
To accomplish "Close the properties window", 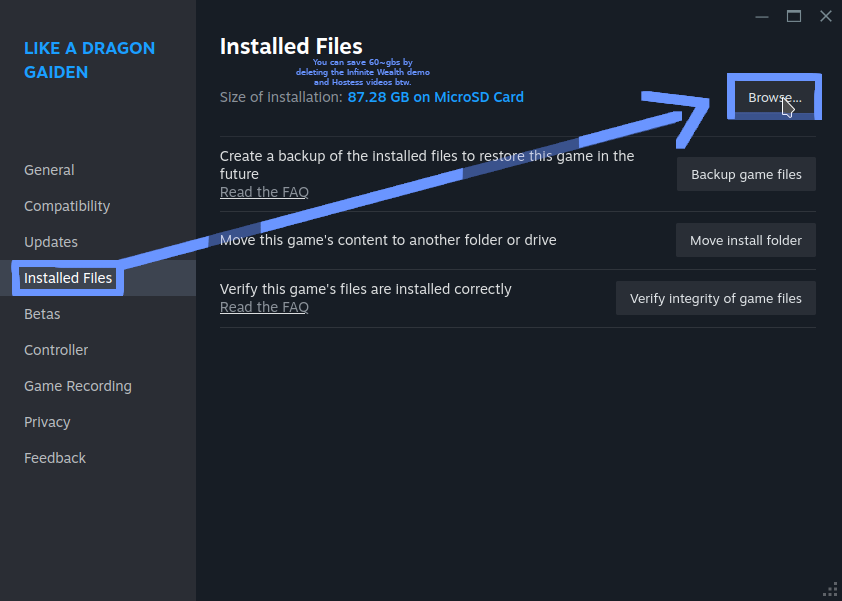I will (x=825, y=16).
